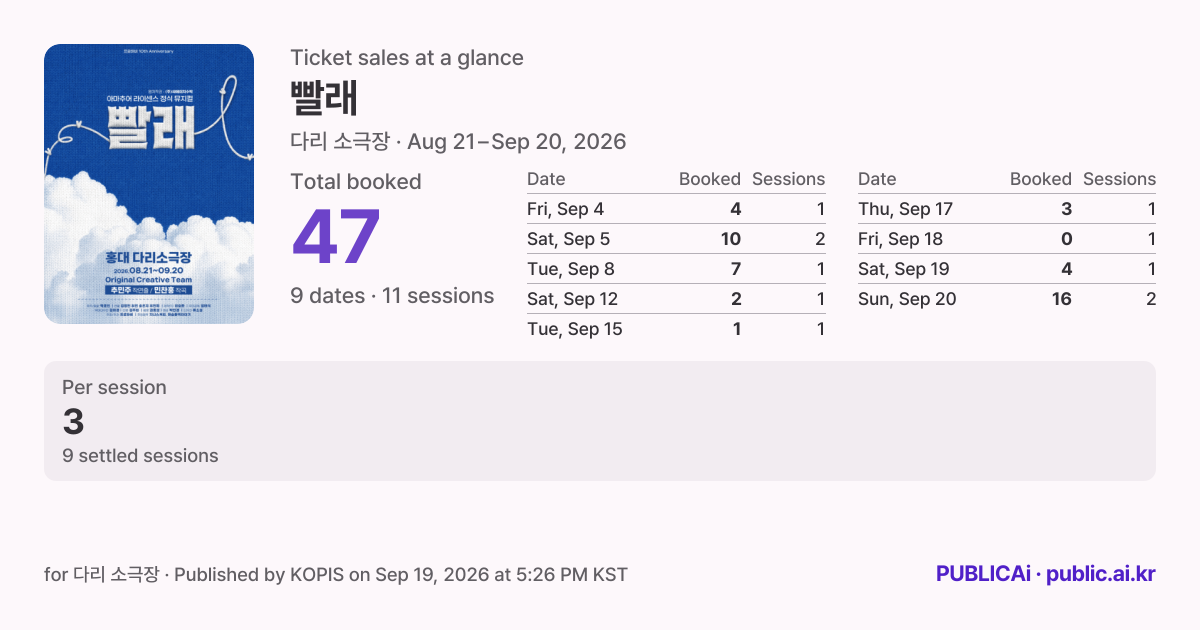1200x630 pixels.
Task: Select the Thu, Sep 17 row
Action: click(1007, 209)
